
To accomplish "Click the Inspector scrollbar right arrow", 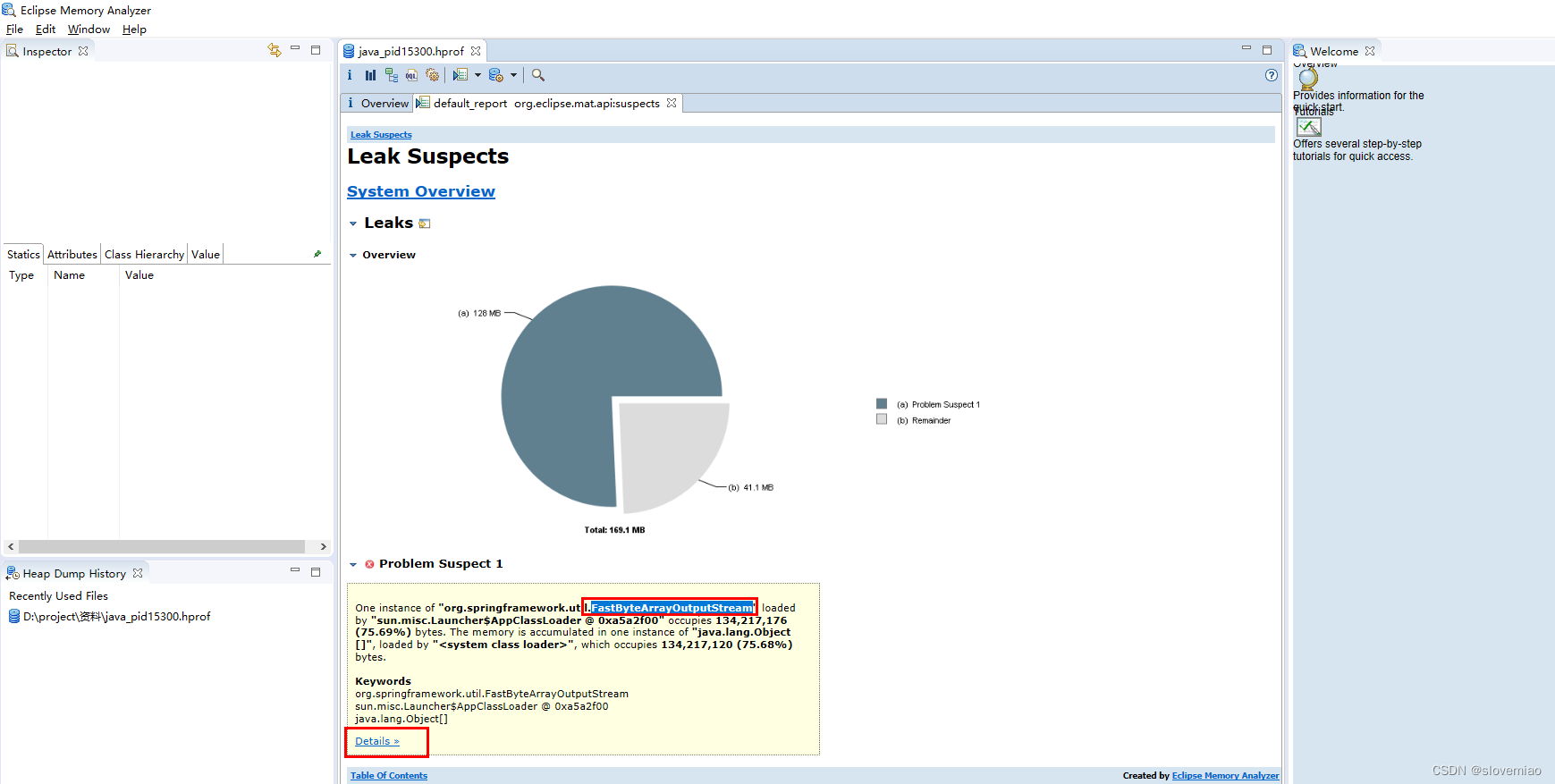I will pos(323,546).
